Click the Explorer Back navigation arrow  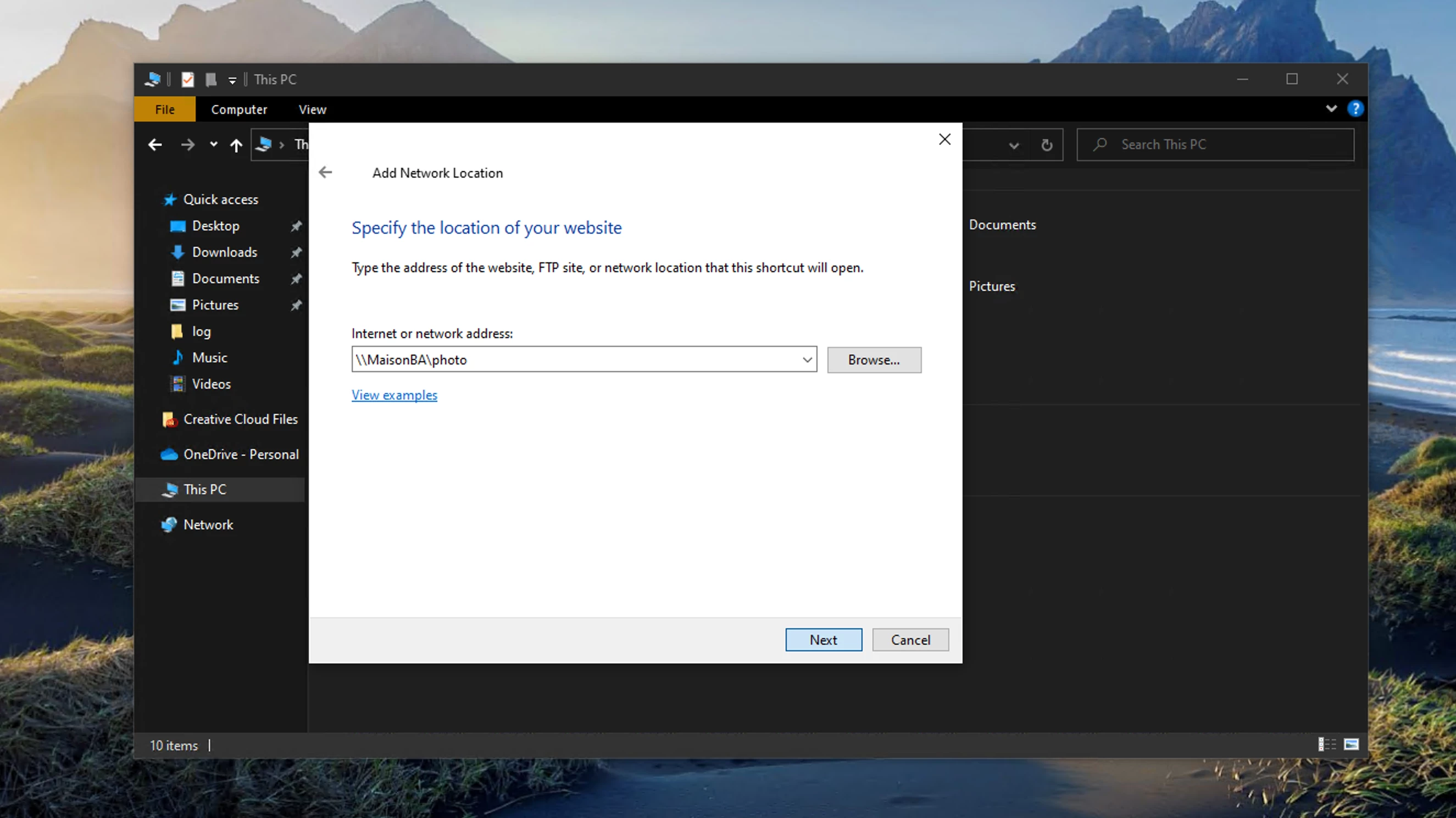155,145
